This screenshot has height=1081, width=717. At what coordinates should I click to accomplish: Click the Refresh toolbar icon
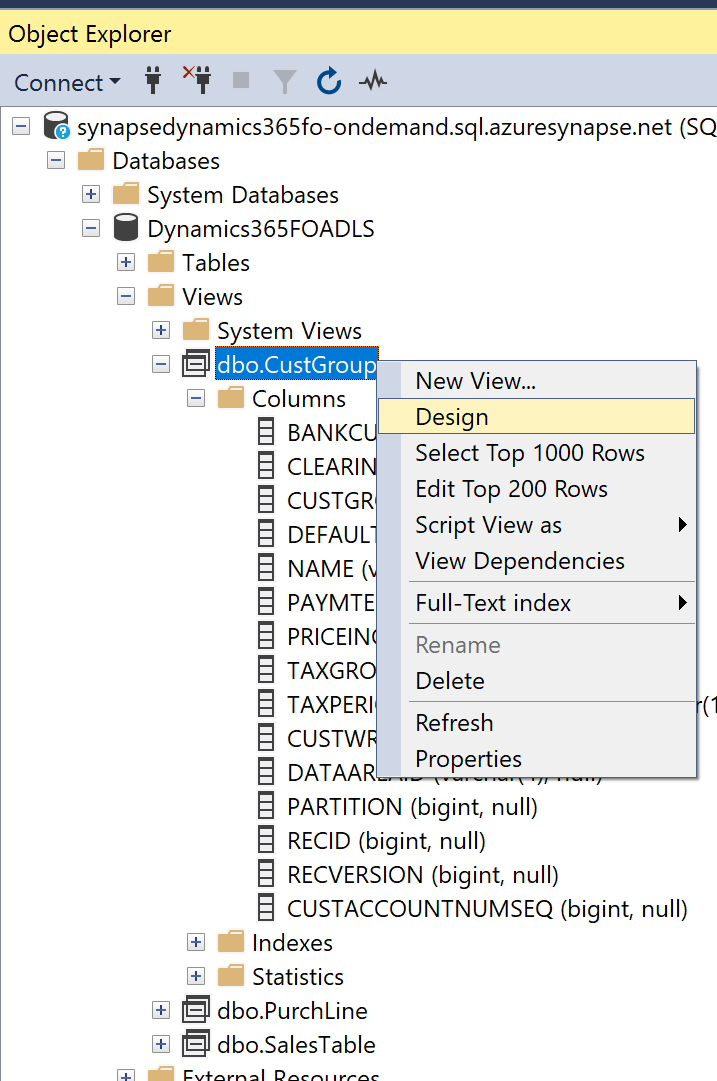click(x=329, y=81)
